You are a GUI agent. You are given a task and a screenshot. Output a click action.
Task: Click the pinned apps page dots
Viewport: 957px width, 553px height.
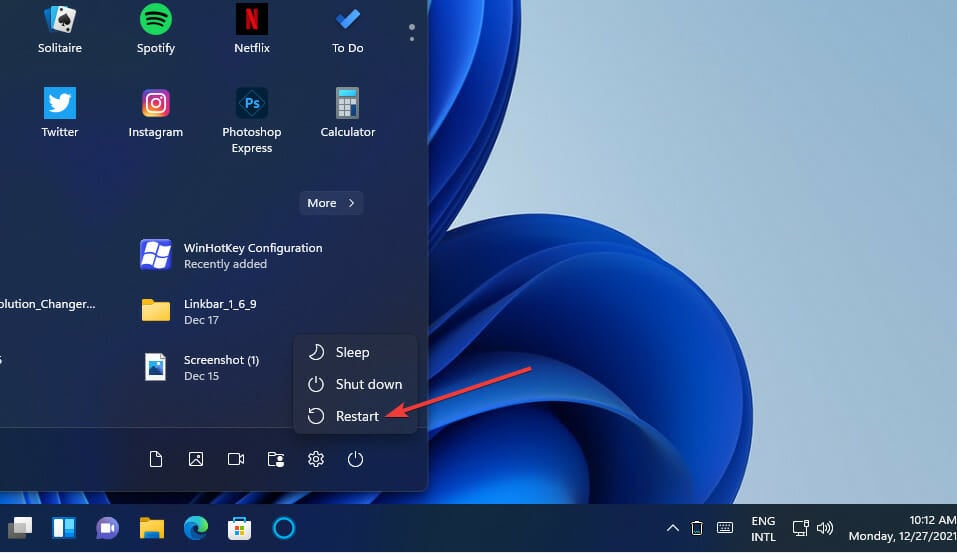pos(412,32)
